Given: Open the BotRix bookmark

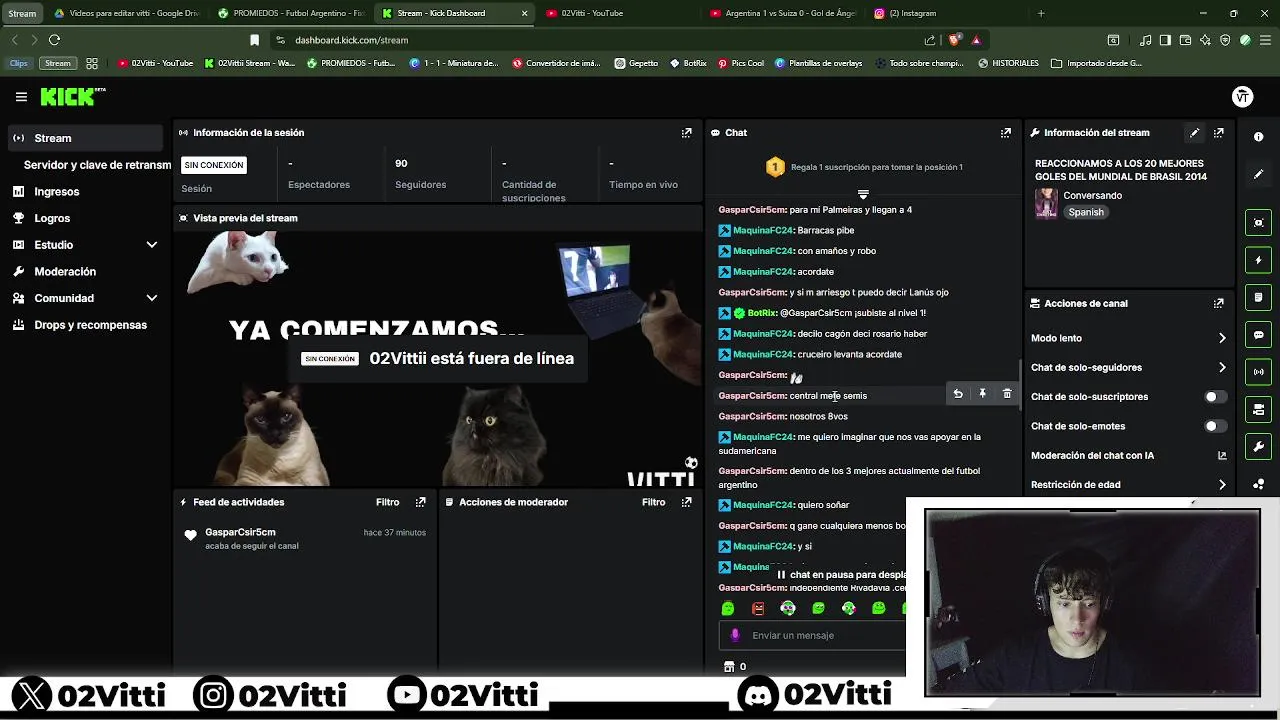Looking at the screenshot, I should click(x=687, y=63).
